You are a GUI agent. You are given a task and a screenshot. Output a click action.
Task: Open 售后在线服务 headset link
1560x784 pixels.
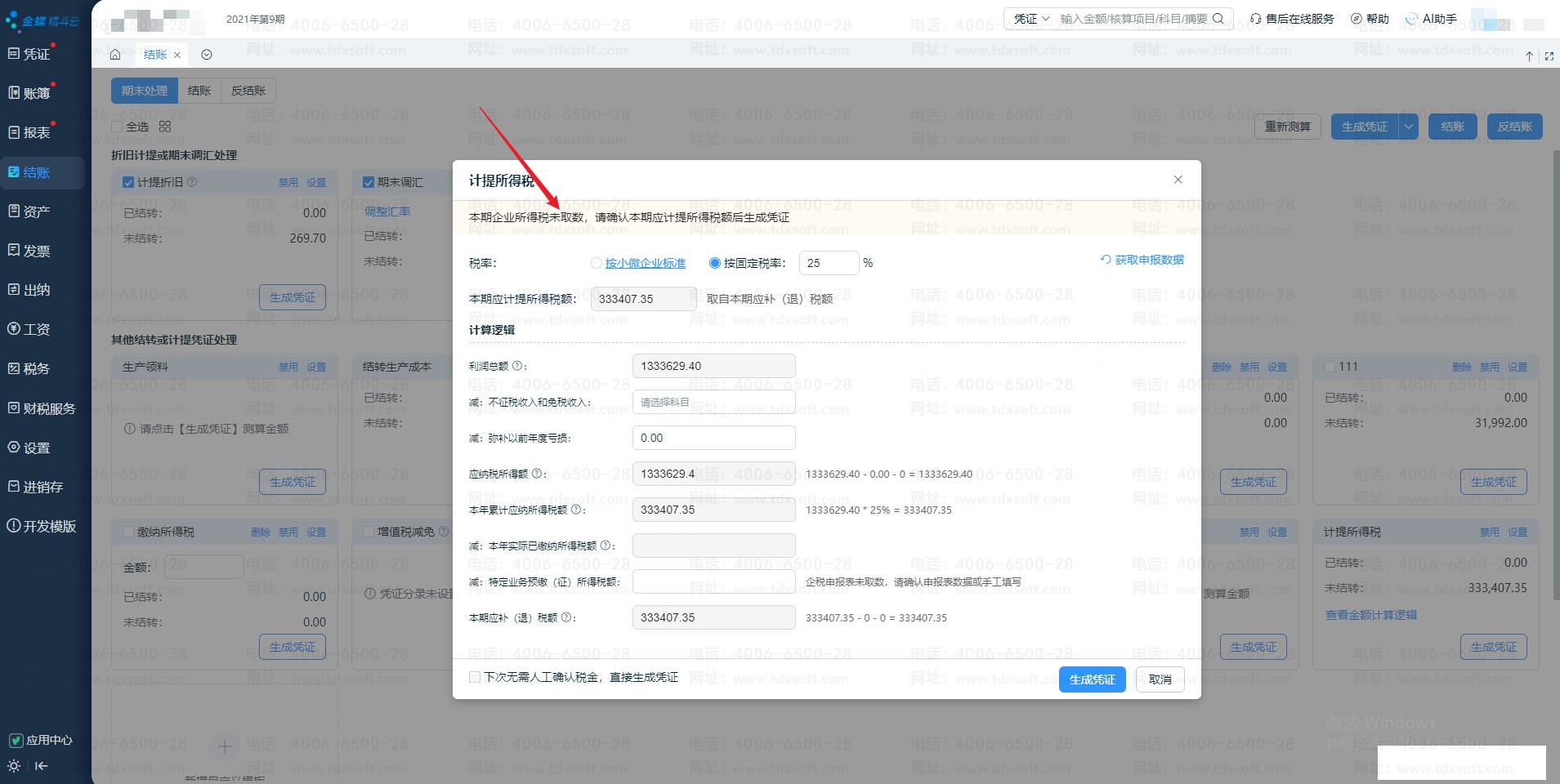tap(1292, 18)
